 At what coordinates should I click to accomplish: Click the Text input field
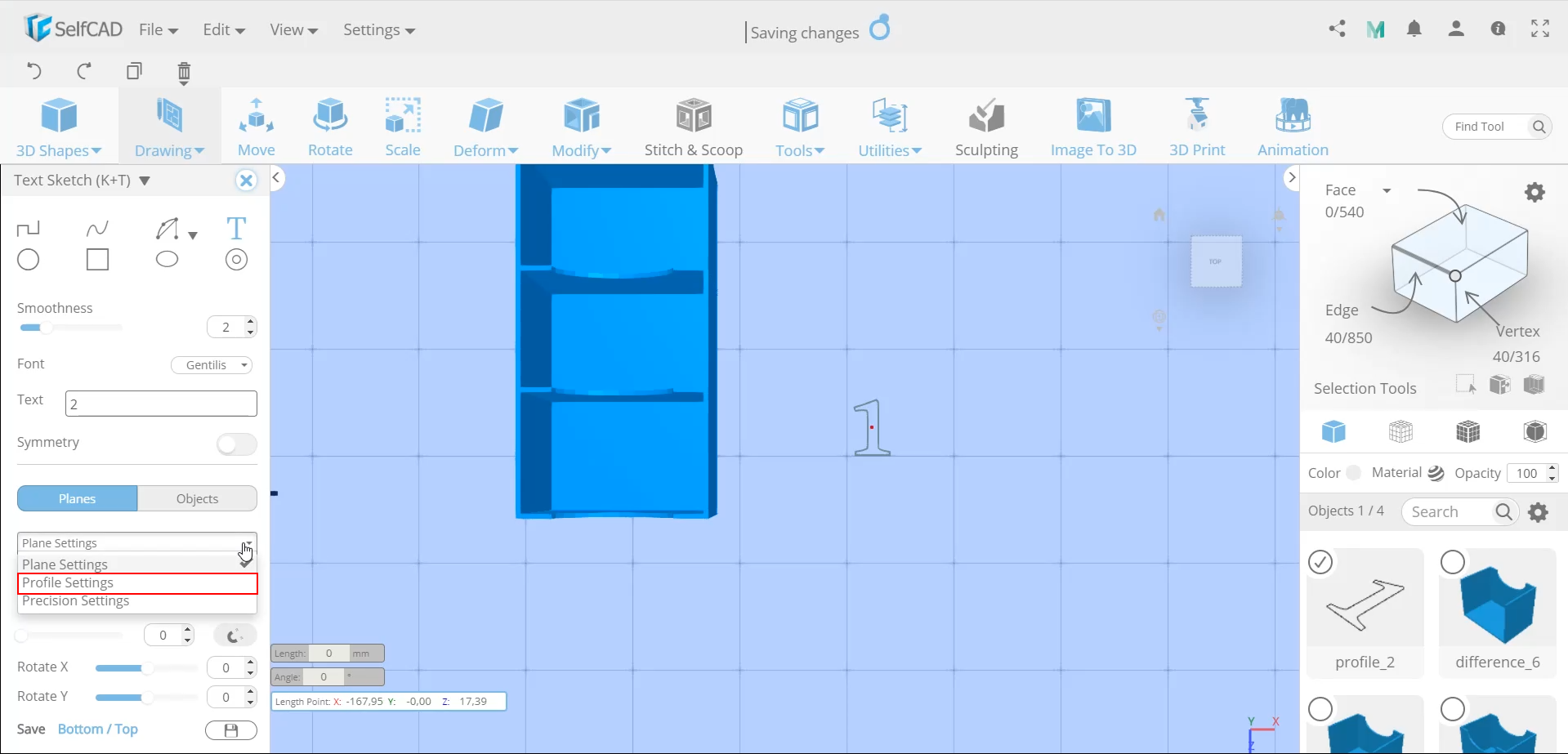pos(161,404)
